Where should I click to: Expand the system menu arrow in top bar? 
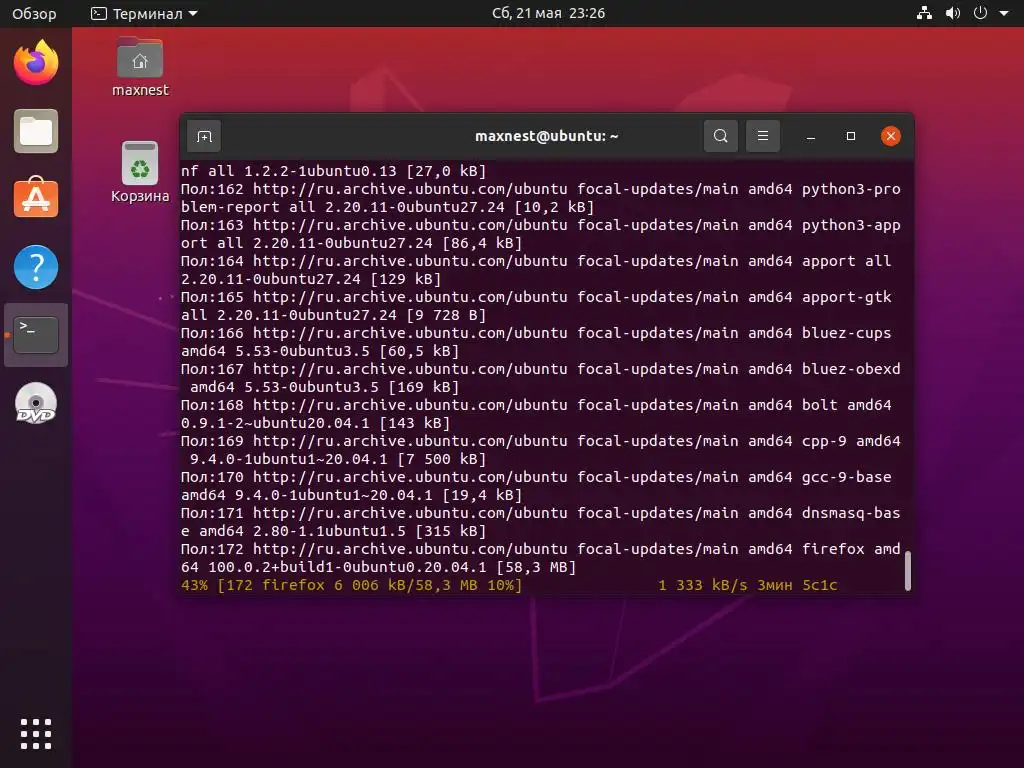tap(1004, 13)
